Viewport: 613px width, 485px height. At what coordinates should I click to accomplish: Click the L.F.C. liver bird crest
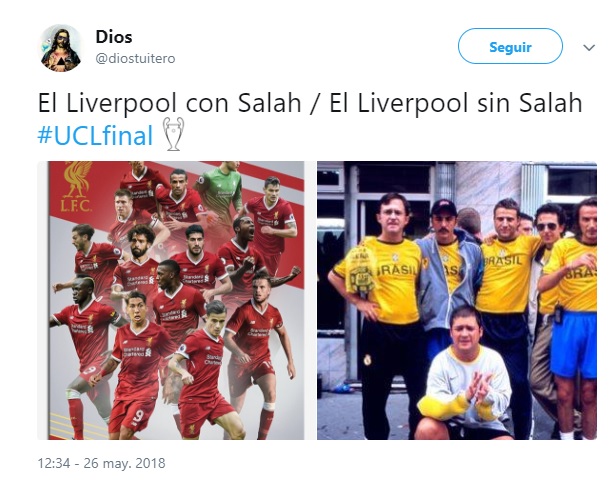pos(76,187)
